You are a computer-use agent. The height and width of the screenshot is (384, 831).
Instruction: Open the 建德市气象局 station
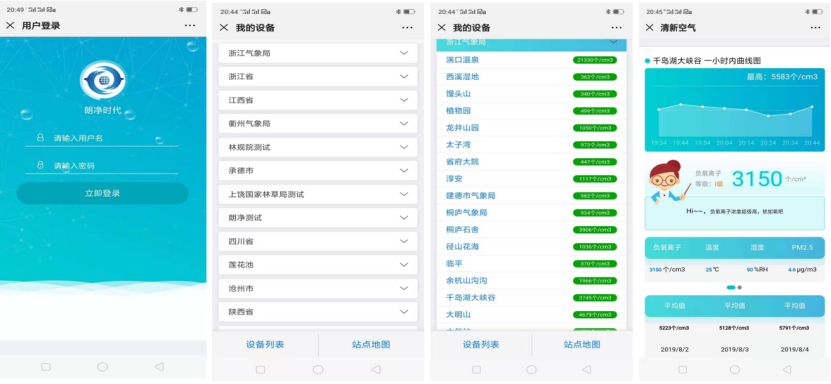click(531, 195)
